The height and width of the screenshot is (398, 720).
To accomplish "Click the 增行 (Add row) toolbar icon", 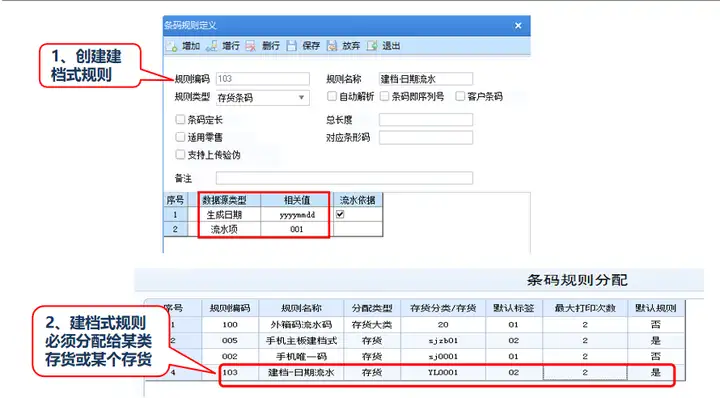I will [212, 46].
